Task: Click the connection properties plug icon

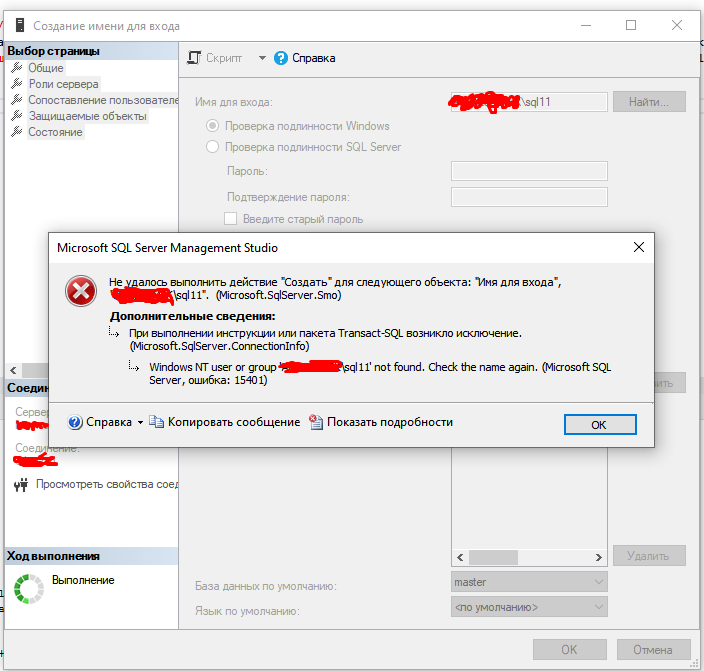Action: [21, 485]
